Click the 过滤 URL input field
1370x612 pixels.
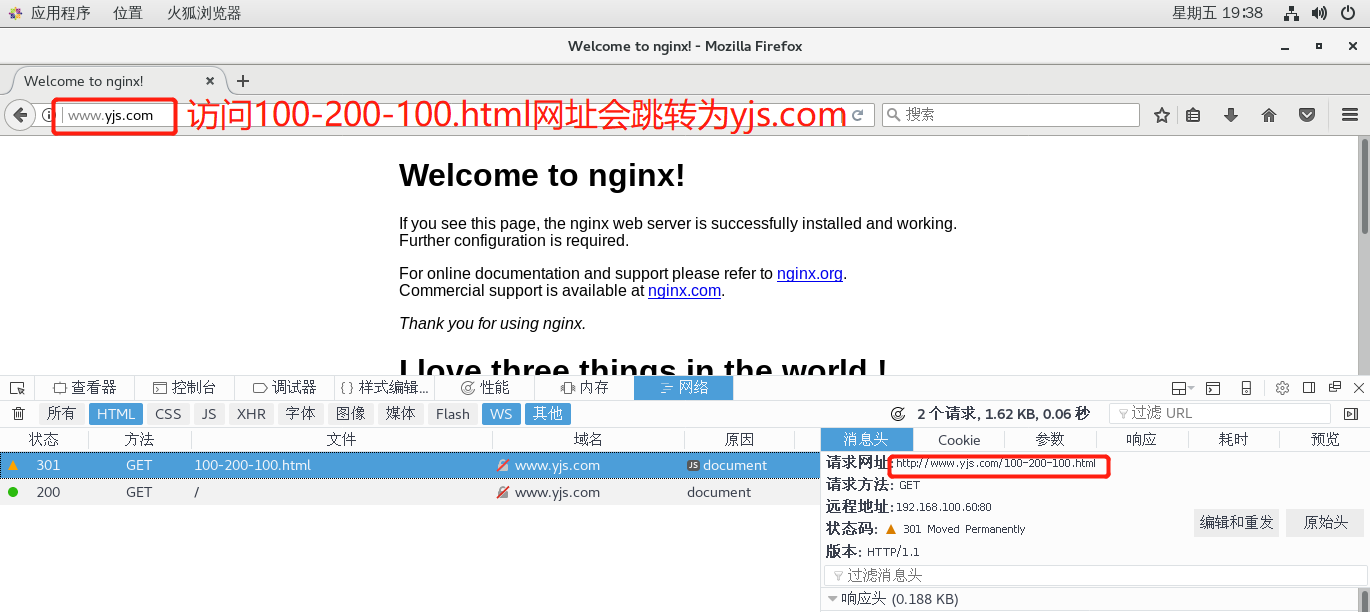[1220, 414]
